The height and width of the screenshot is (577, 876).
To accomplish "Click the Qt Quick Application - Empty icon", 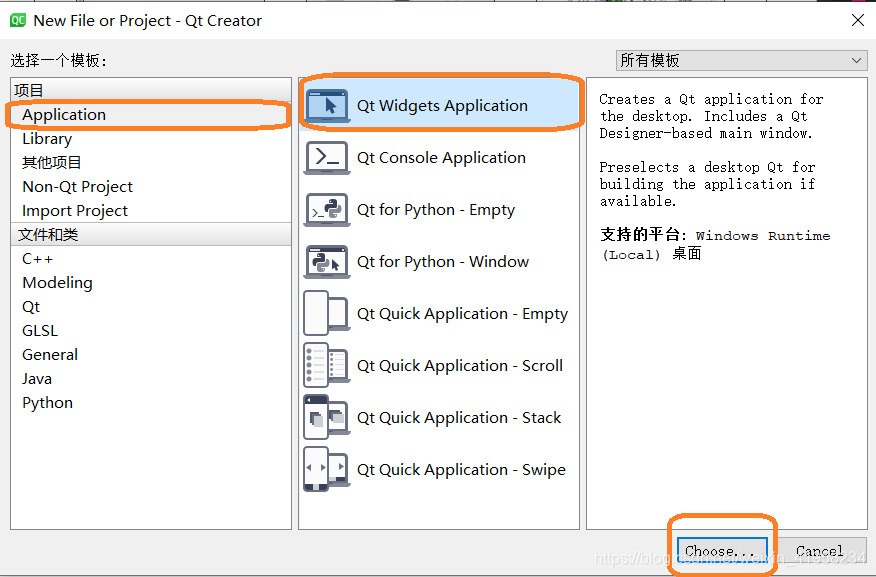I will click(327, 313).
